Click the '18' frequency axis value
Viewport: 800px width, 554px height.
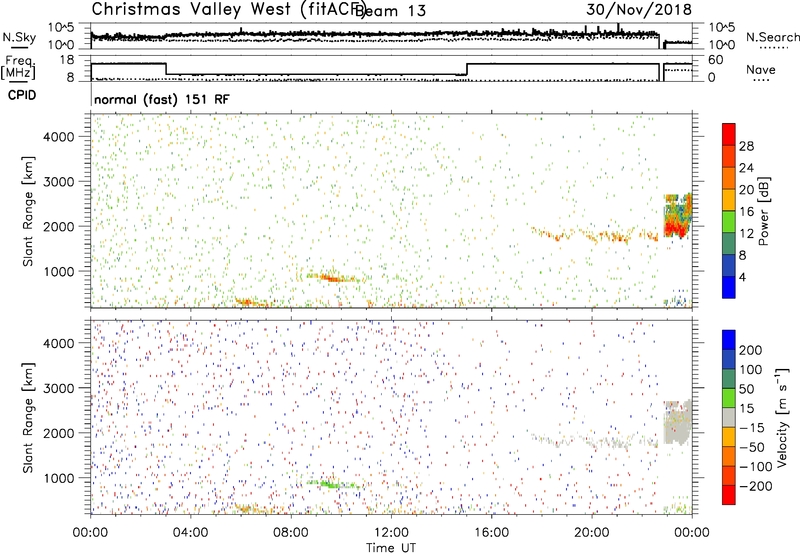[66, 60]
